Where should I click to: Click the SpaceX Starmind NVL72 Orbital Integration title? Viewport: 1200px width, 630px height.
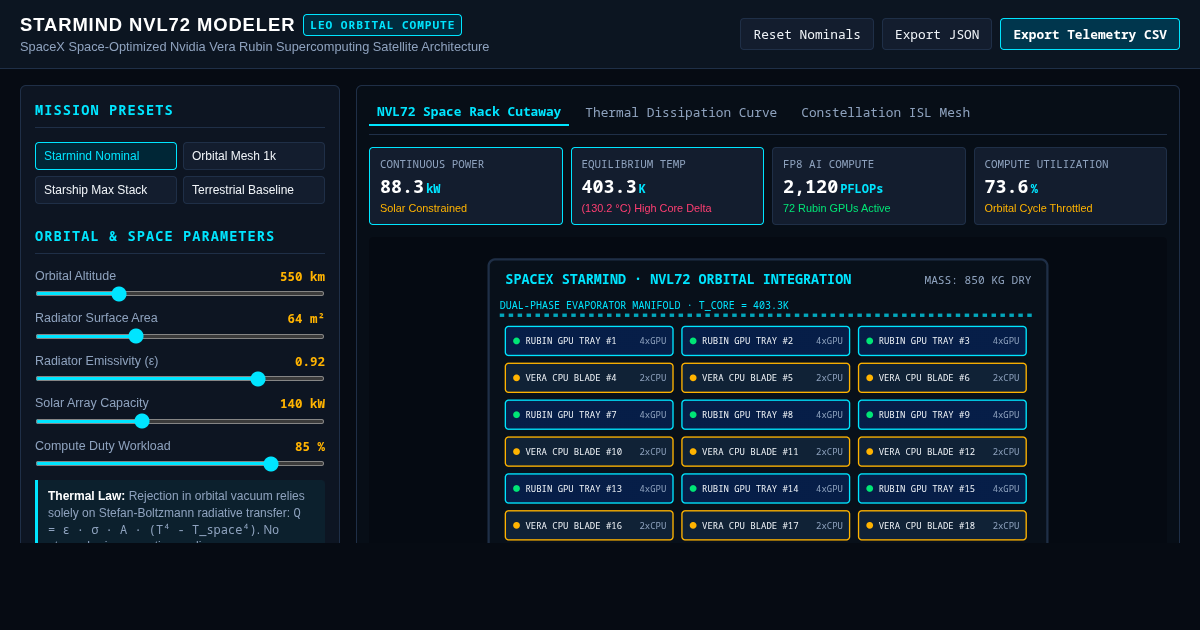(678, 280)
